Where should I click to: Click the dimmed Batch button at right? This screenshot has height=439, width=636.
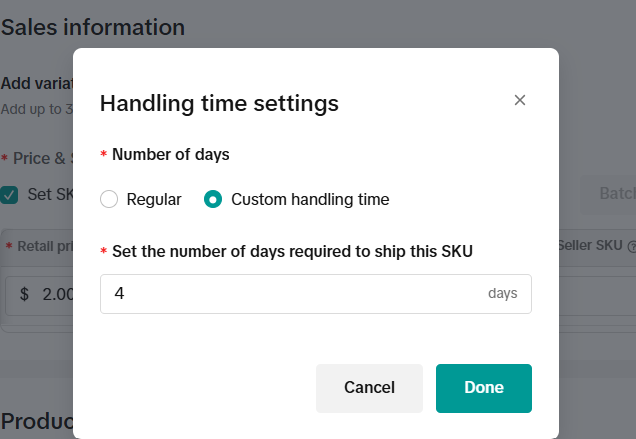611,193
